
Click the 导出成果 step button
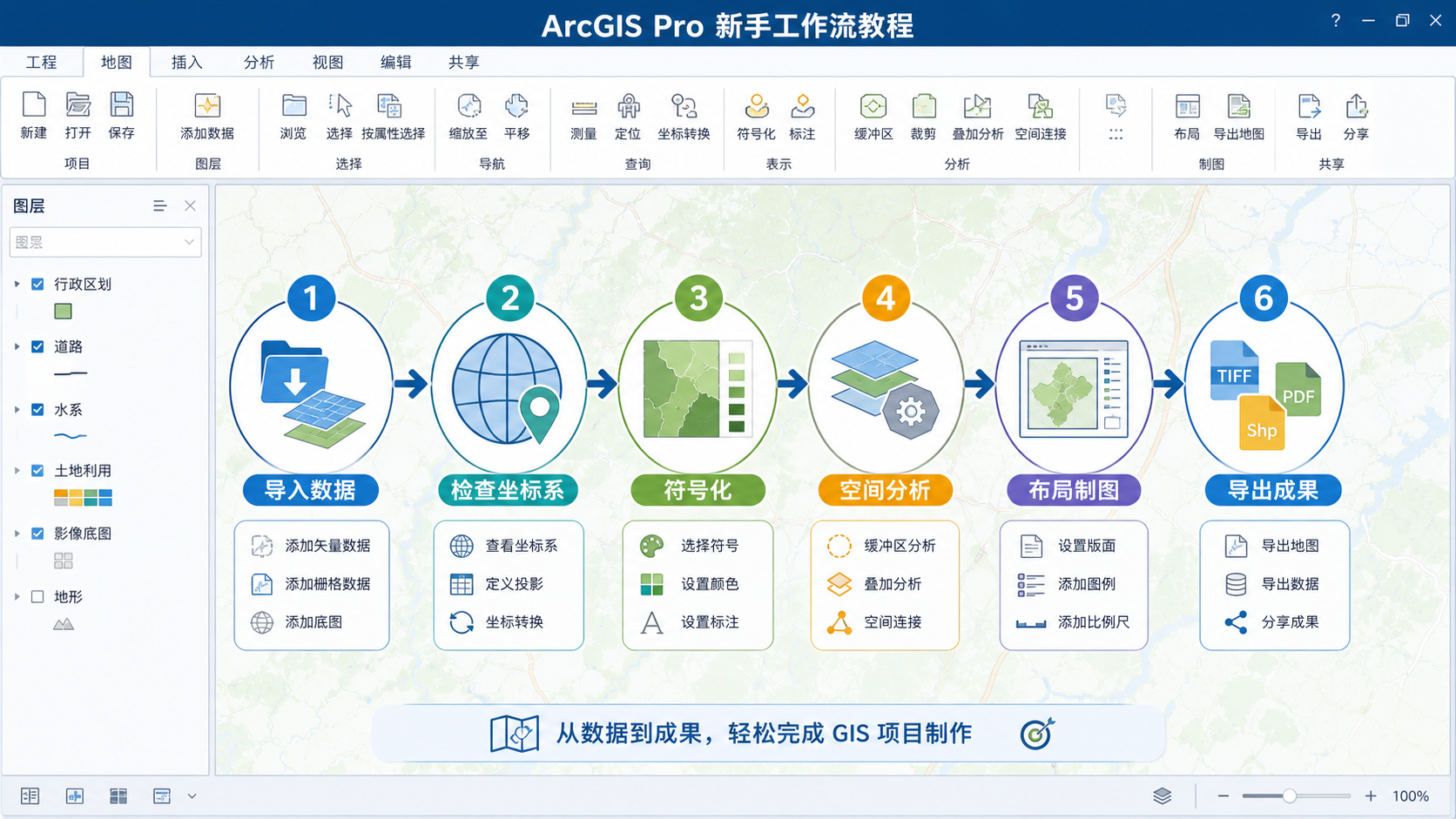(1273, 490)
